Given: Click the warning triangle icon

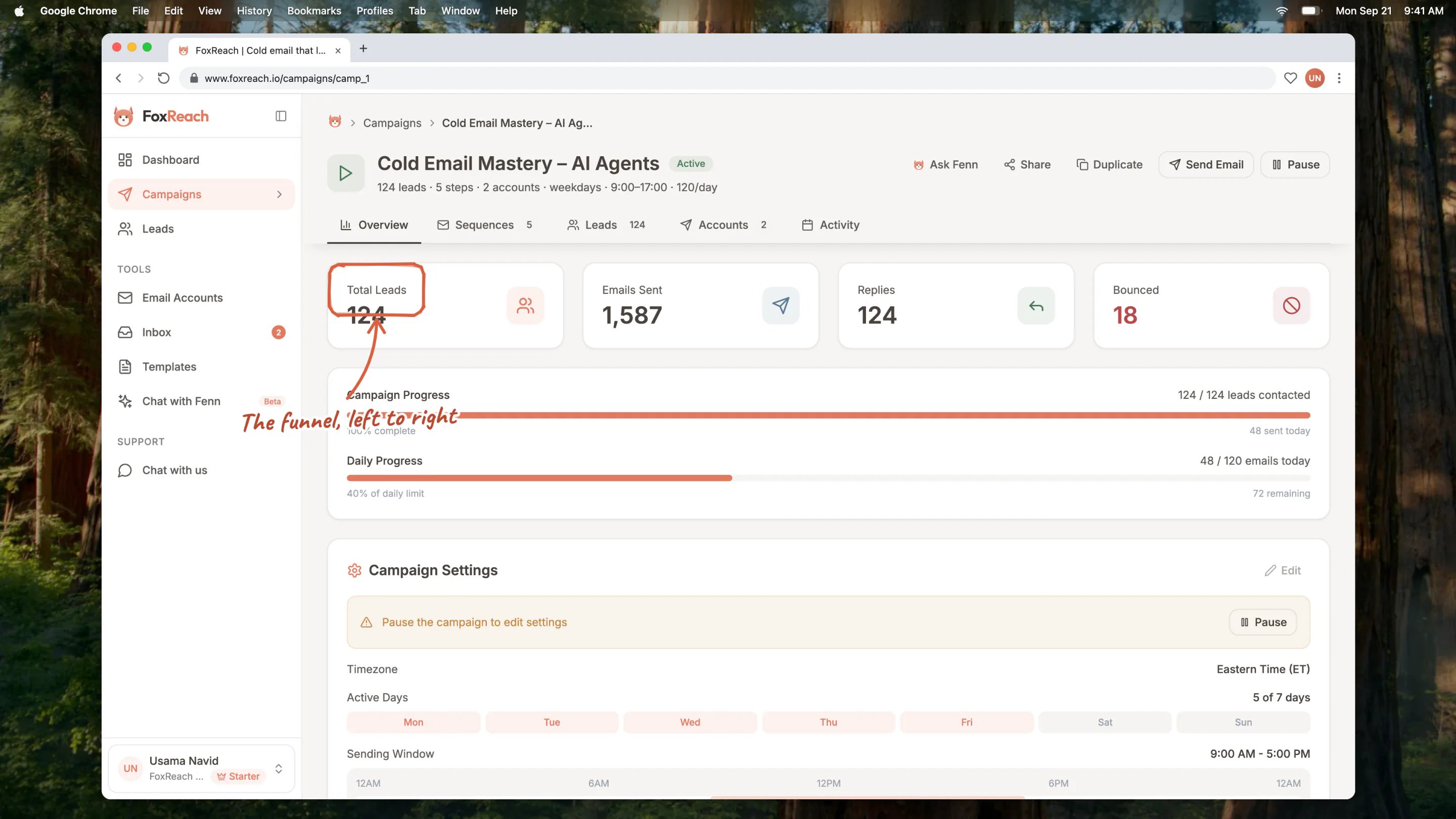Looking at the screenshot, I should (x=366, y=622).
